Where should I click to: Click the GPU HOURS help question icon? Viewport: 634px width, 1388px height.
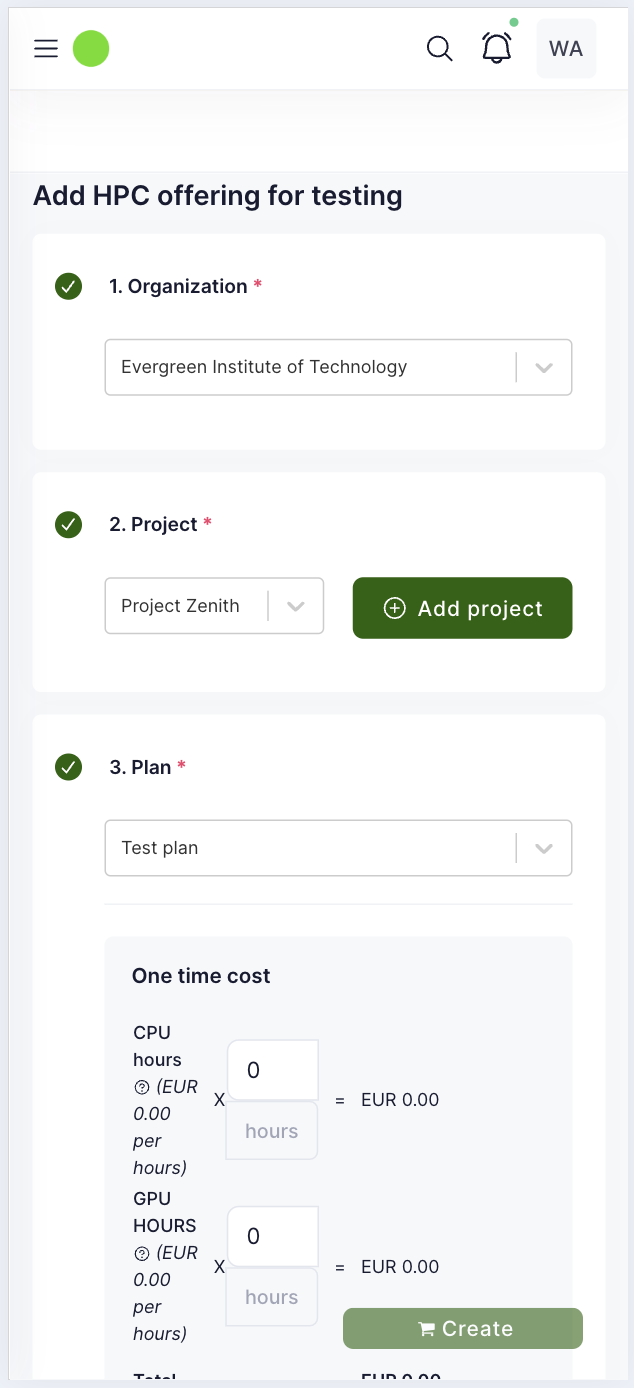tap(141, 1253)
